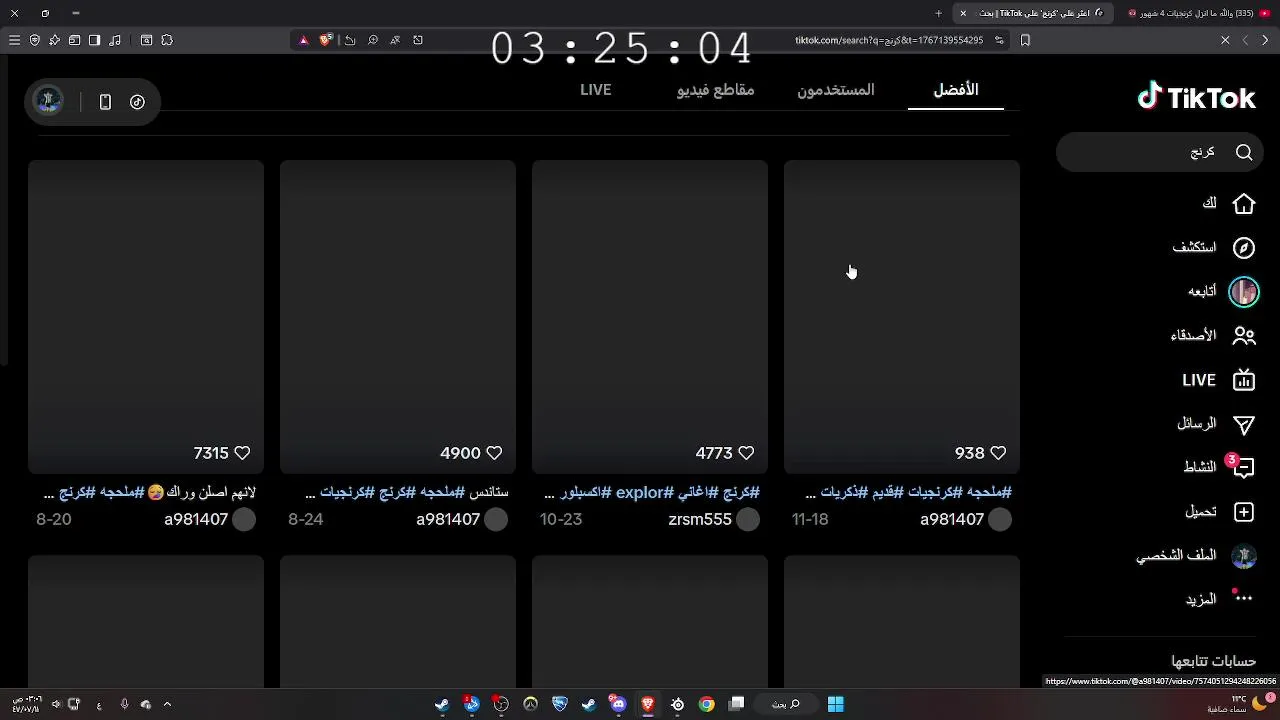Open المزيد more options
Viewport: 1280px width, 720px height.
click(x=1219, y=599)
